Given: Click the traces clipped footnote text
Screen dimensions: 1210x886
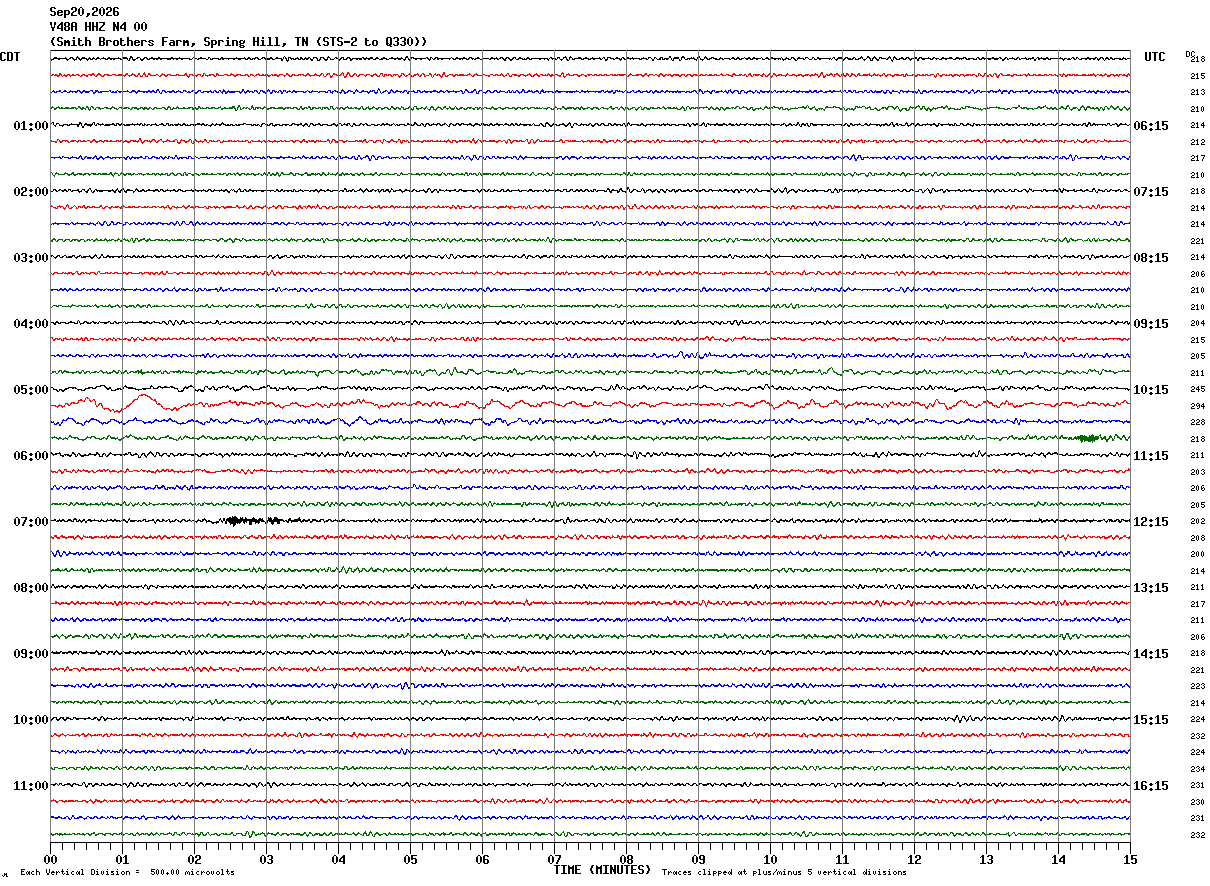Looking at the screenshot, I should (x=784, y=873).
